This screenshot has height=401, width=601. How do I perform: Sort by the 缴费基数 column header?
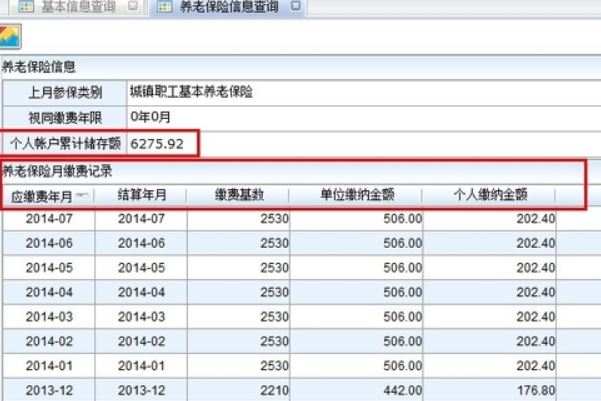point(239,195)
